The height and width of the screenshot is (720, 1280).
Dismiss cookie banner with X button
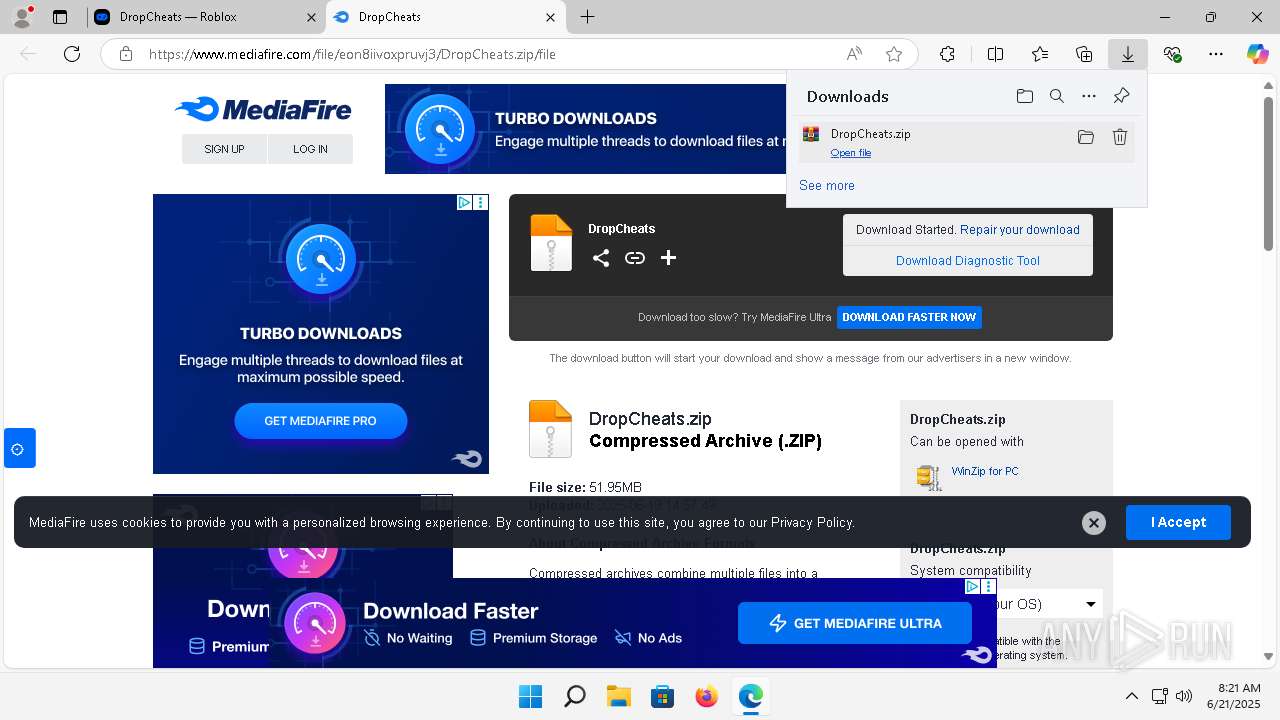point(1094,522)
